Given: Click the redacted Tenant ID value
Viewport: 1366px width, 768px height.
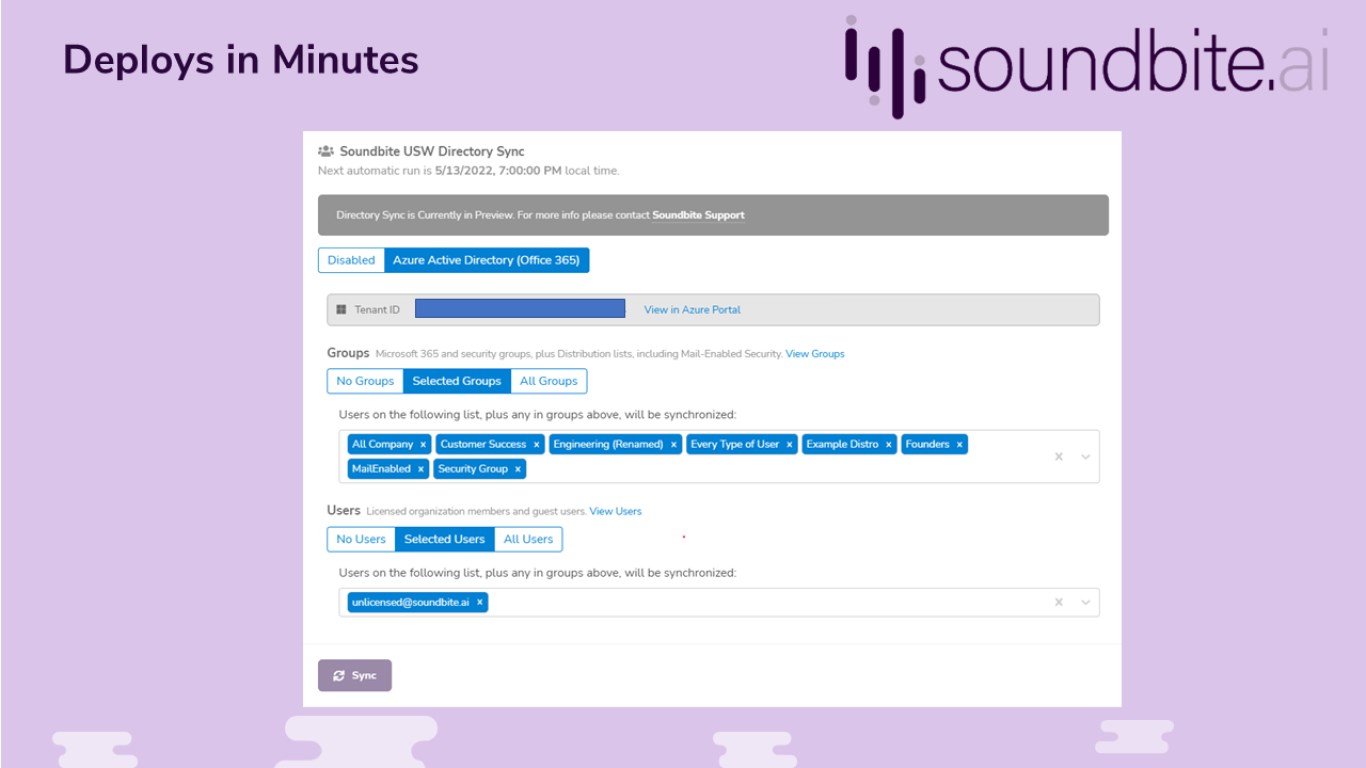Looking at the screenshot, I should click(520, 308).
